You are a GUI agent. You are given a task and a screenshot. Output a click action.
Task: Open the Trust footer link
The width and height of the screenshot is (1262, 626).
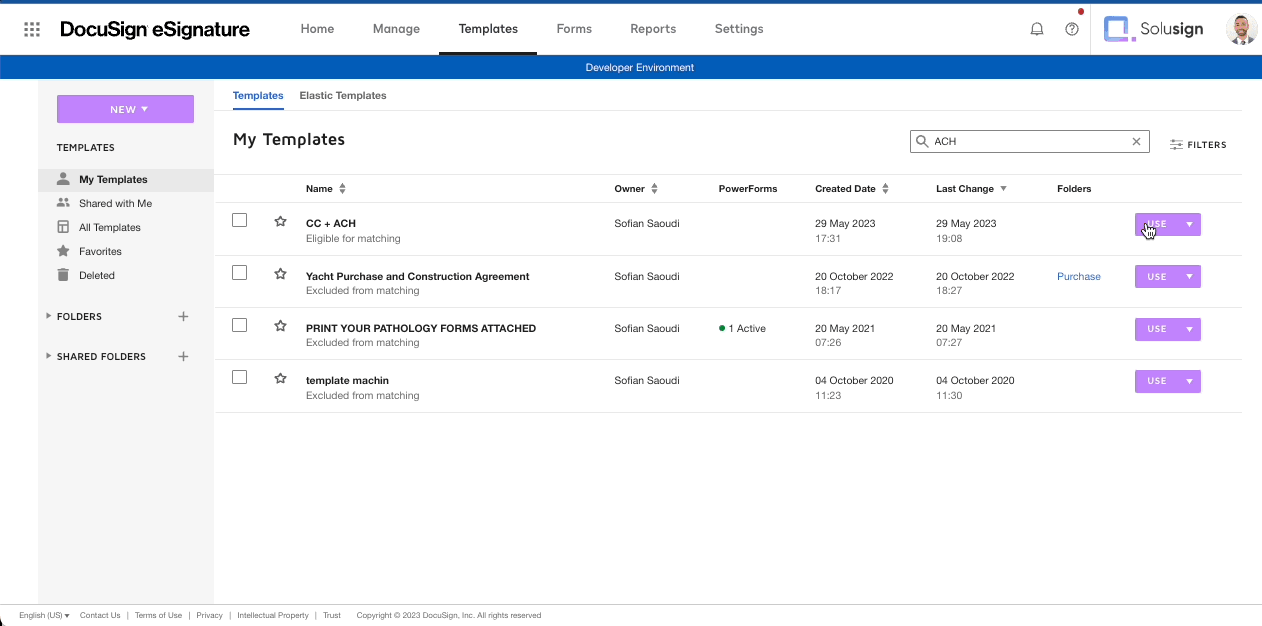(332, 615)
